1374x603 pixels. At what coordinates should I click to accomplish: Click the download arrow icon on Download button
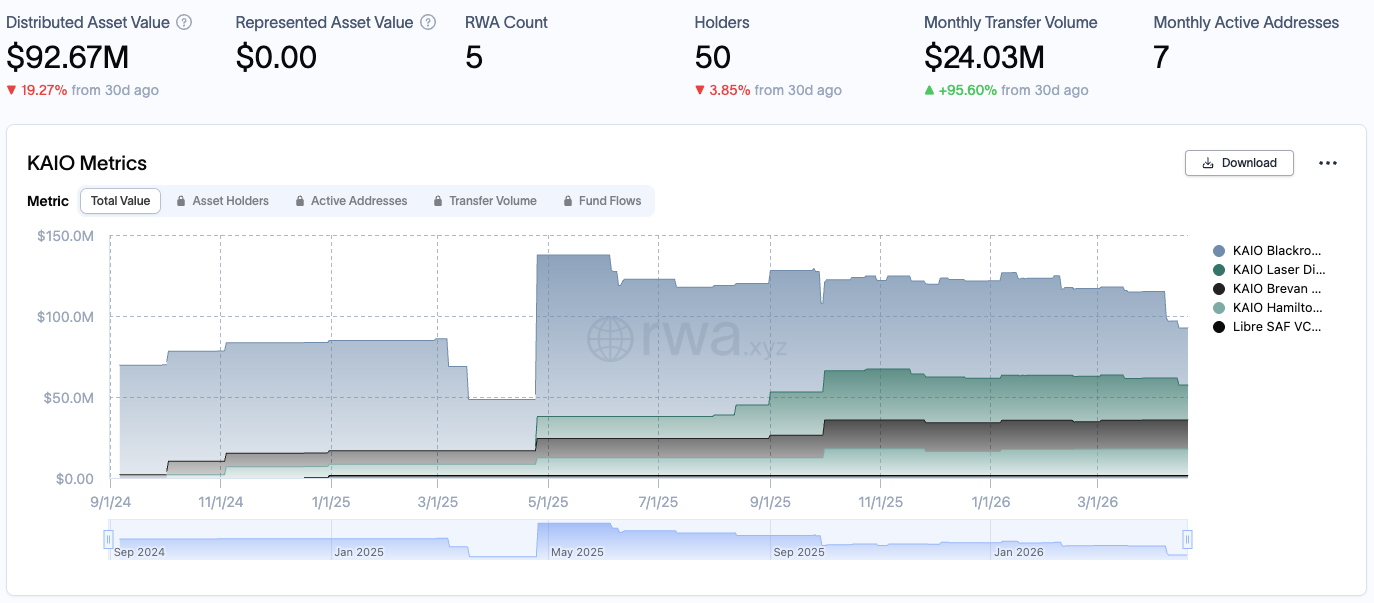pos(1210,161)
